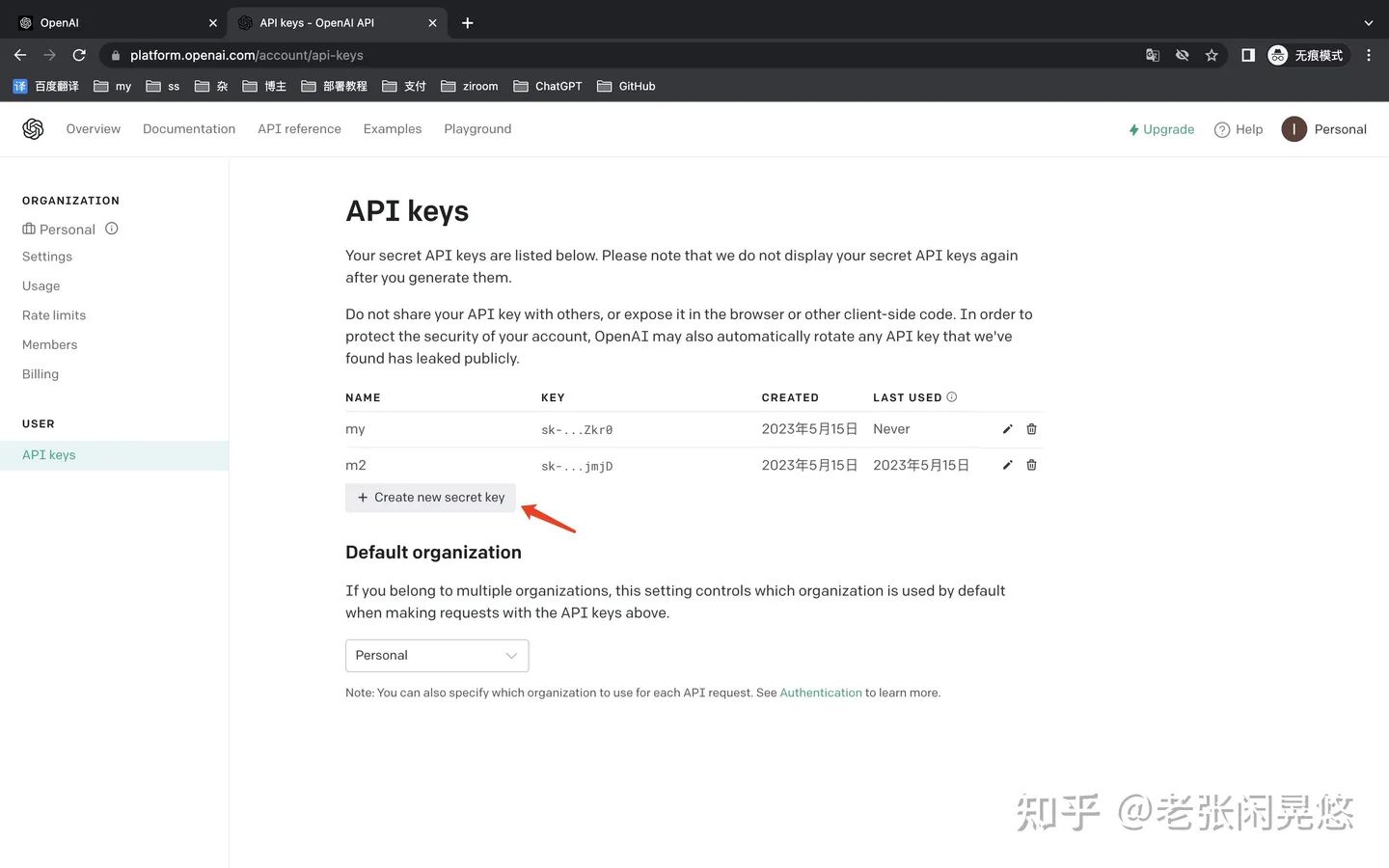Delete the API key named "my" via trash icon

pyautogui.click(x=1031, y=428)
